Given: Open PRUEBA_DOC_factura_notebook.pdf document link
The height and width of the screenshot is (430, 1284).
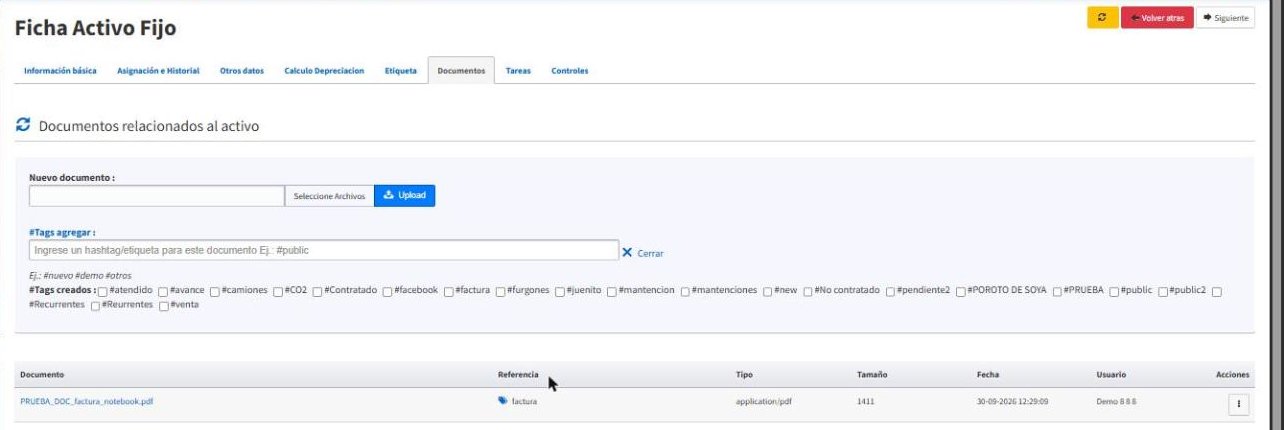Looking at the screenshot, I should click(x=87, y=402).
